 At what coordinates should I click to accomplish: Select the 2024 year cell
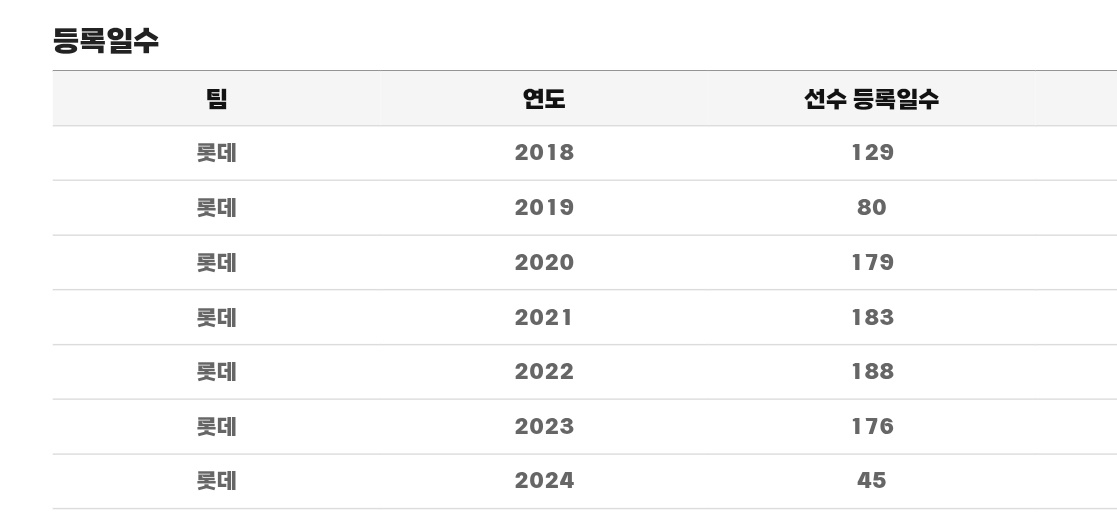pyautogui.click(x=544, y=481)
